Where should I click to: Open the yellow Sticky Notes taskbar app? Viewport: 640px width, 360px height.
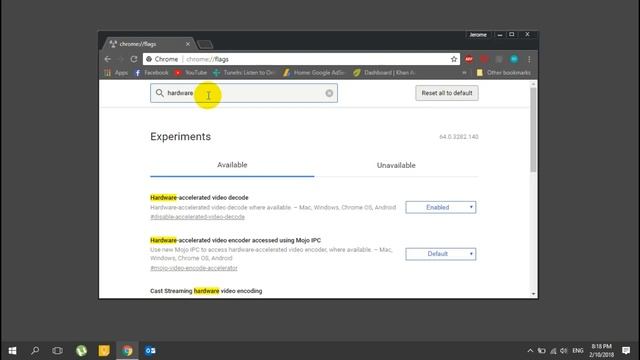click(x=104, y=351)
